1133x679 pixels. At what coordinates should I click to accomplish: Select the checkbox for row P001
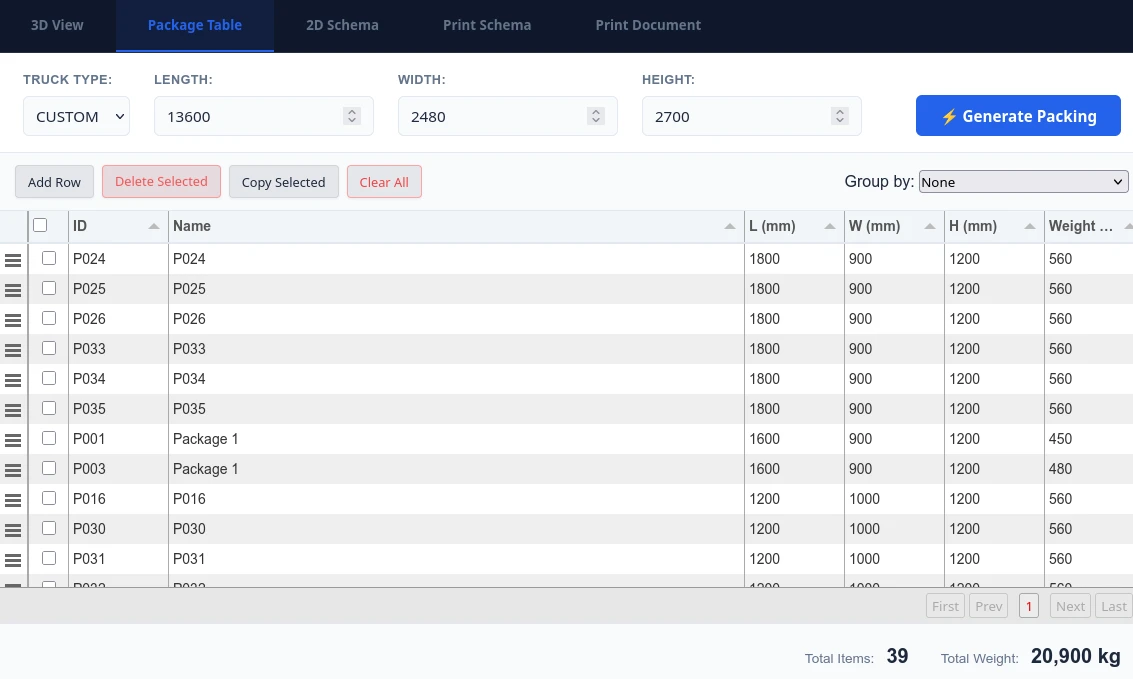49,438
